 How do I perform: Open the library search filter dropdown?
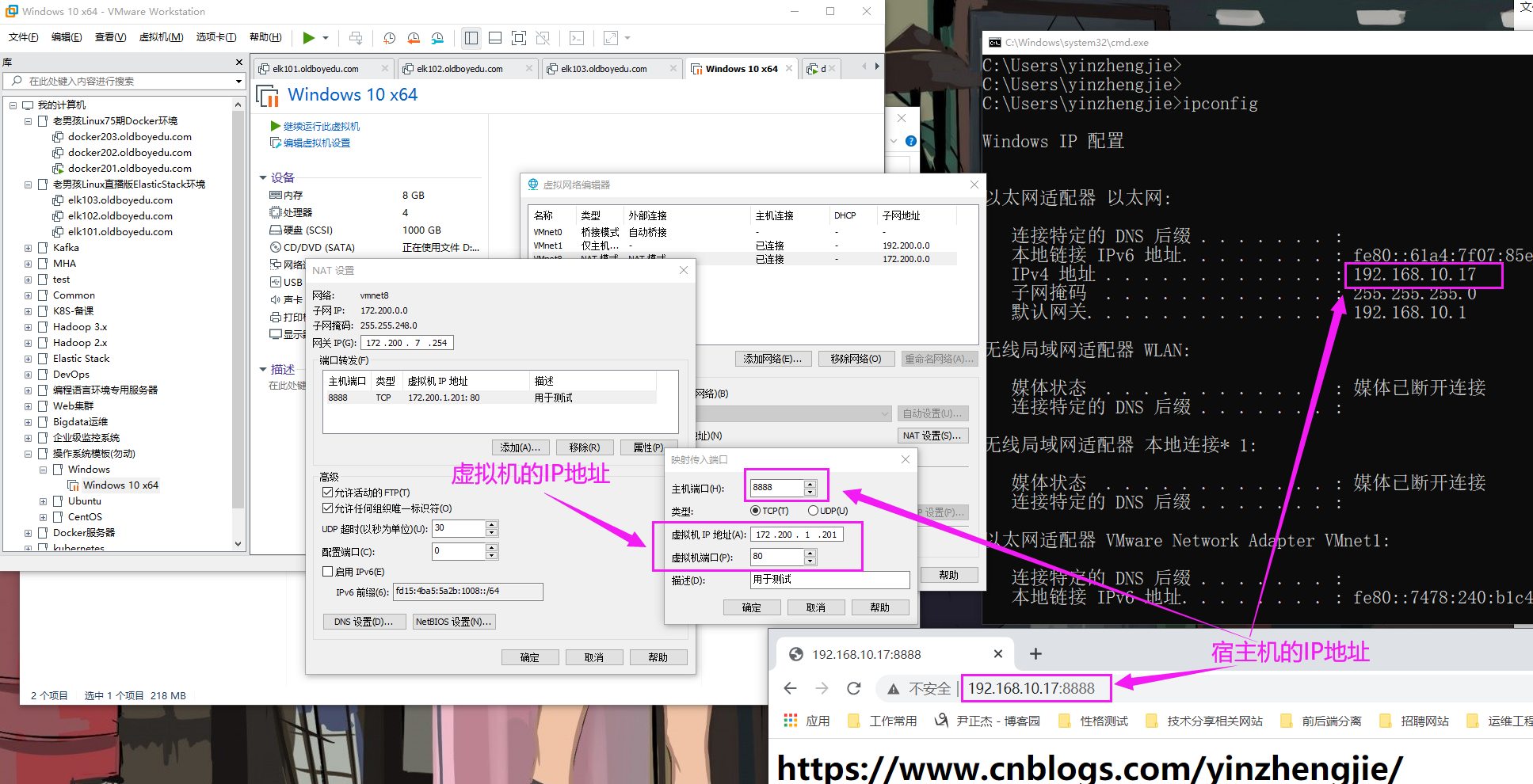(238, 82)
